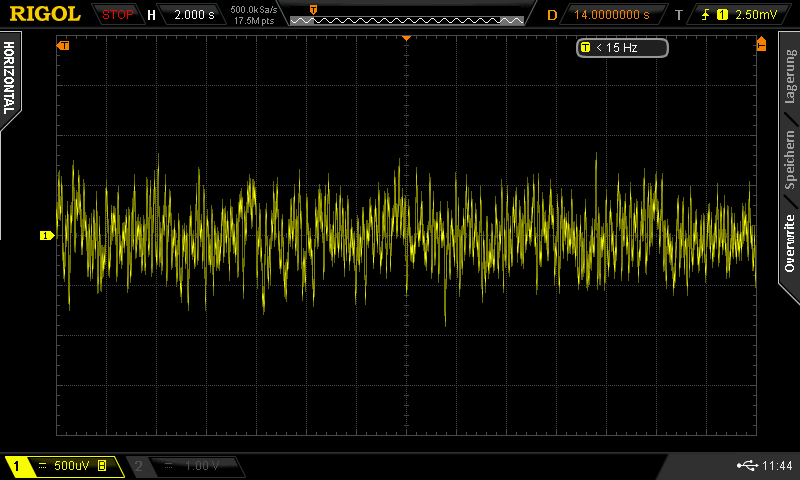Viewport: 800px width, 480px height.
Task: Click the 1.00 V channel 2 scale
Action: click(202, 466)
